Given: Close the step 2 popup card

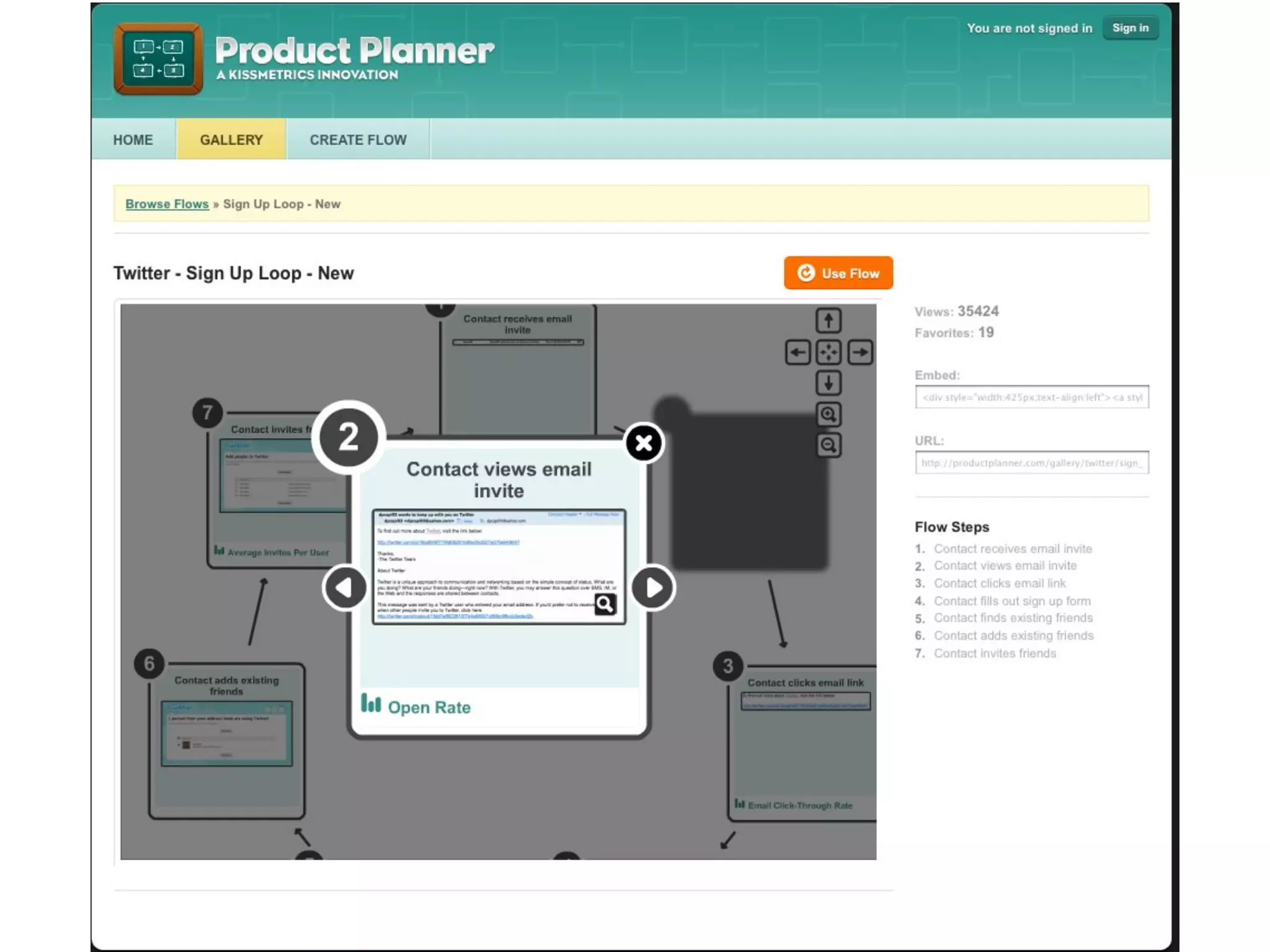Looking at the screenshot, I should (x=644, y=443).
